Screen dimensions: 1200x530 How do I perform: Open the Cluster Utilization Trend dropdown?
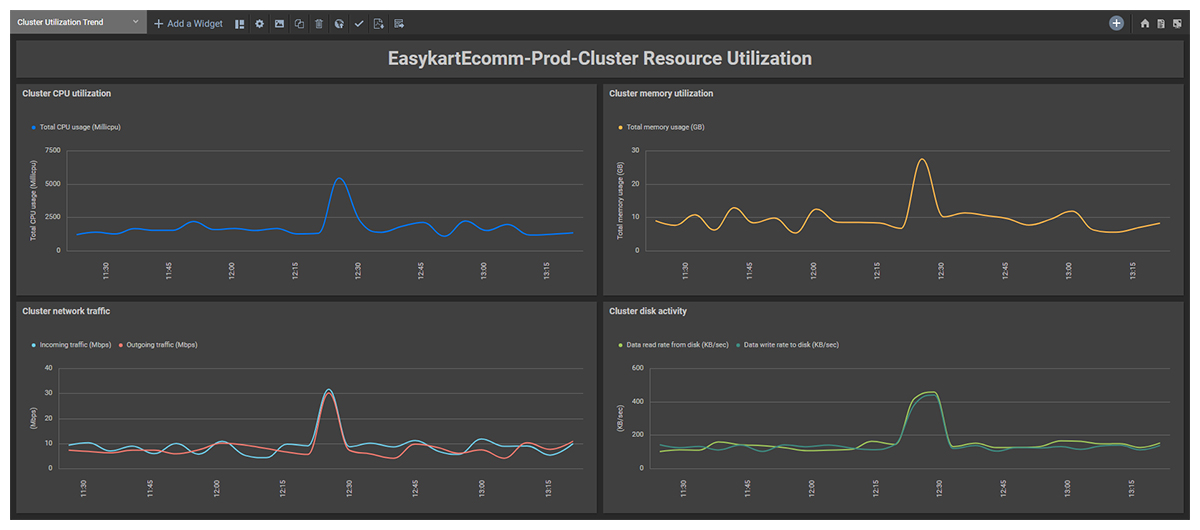click(78, 22)
